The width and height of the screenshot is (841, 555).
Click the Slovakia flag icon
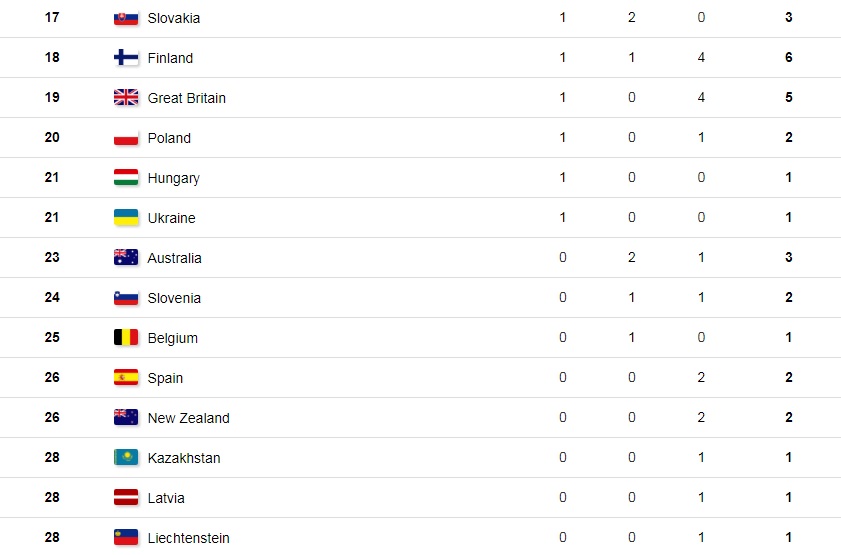pyautogui.click(x=126, y=18)
